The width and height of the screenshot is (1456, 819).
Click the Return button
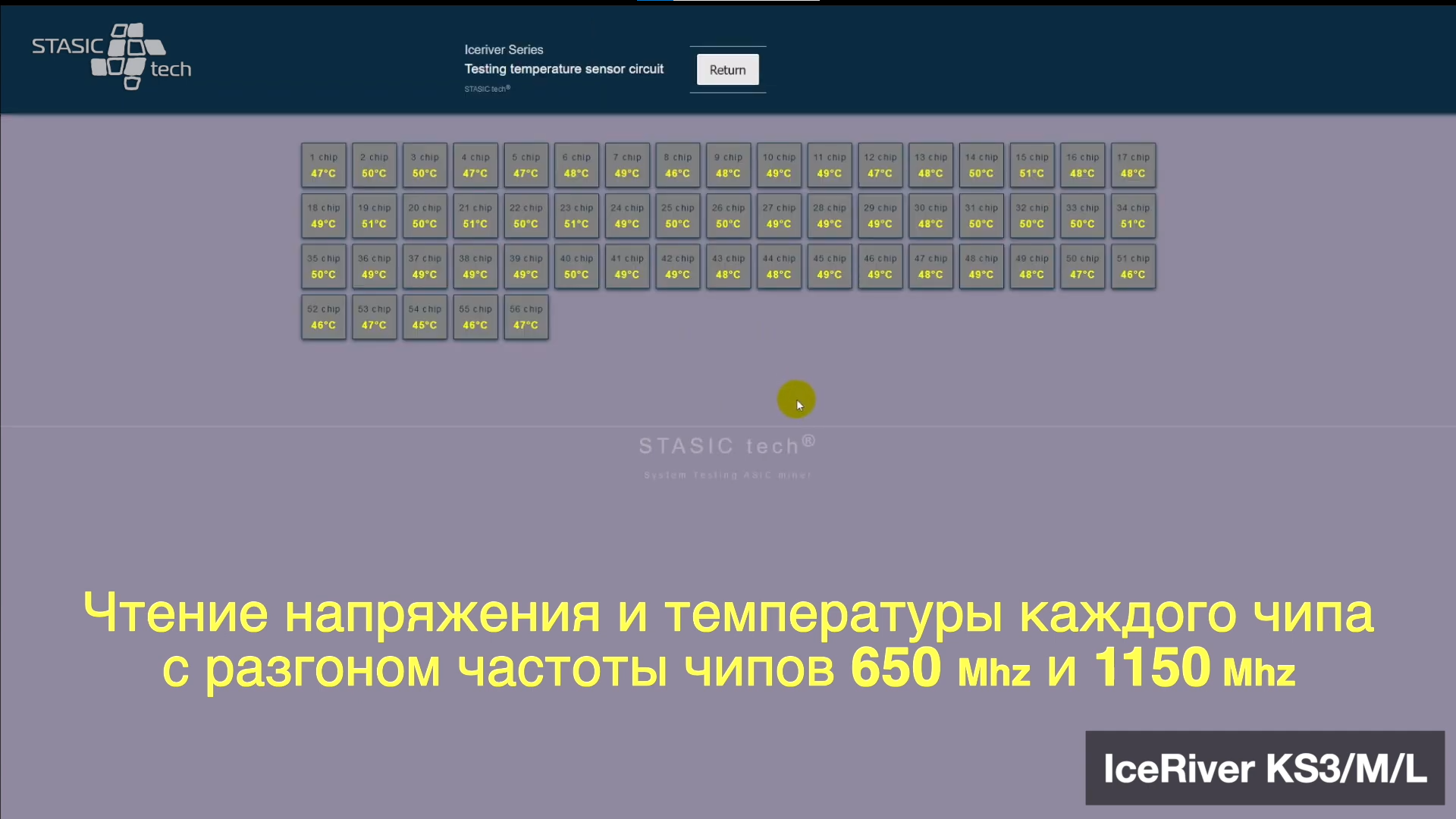pos(727,70)
